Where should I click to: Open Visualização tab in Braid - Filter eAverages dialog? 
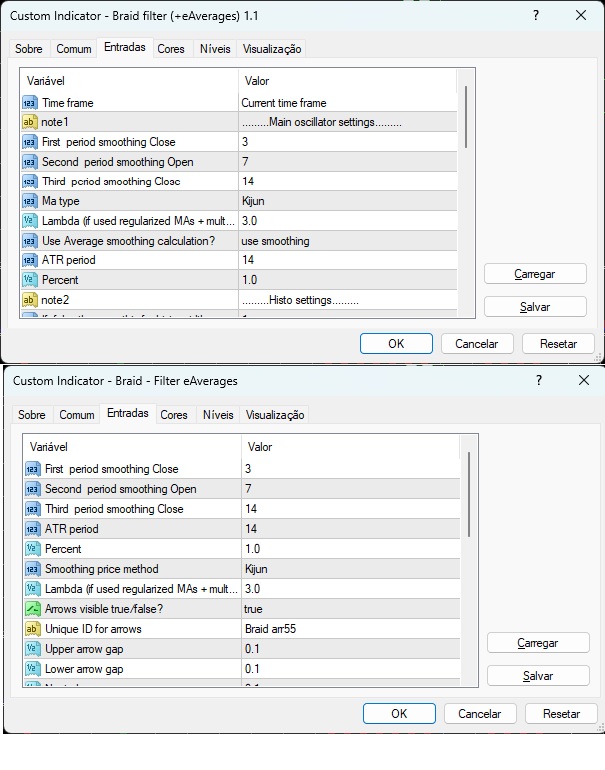point(275,415)
